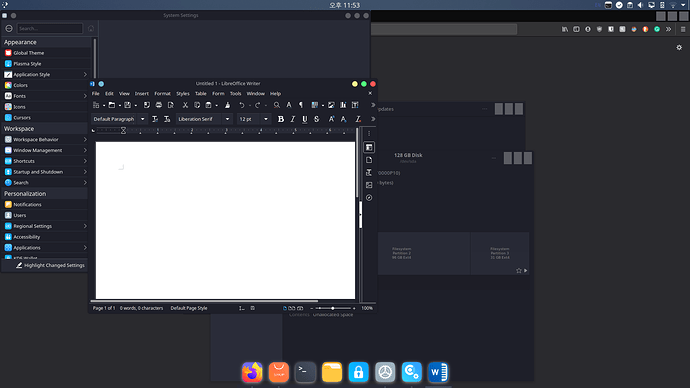
Task: Click the Insert Table grid icon
Action: pos(315,105)
